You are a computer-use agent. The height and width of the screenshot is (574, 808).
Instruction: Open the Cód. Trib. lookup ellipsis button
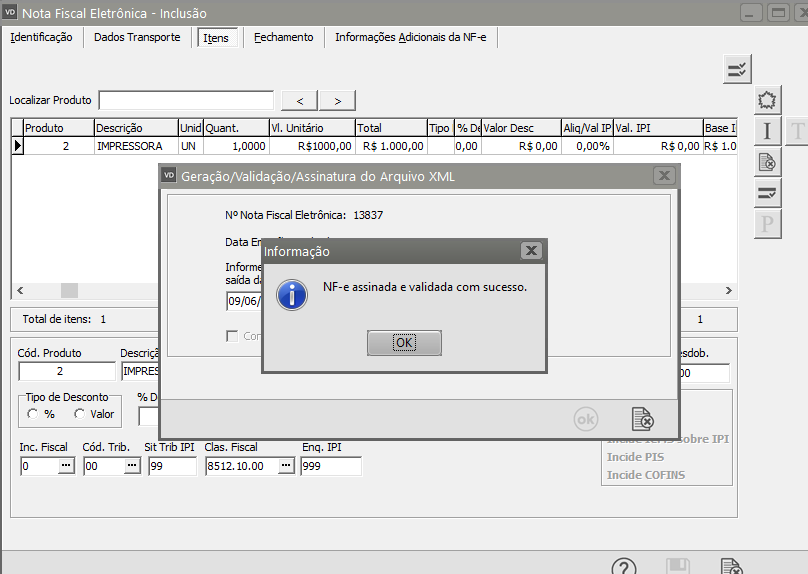pos(118,466)
